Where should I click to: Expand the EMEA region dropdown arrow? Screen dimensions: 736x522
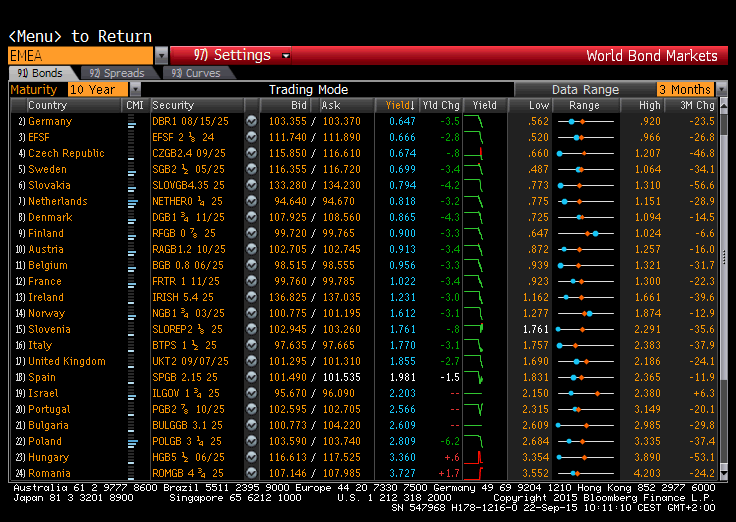(161, 56)
